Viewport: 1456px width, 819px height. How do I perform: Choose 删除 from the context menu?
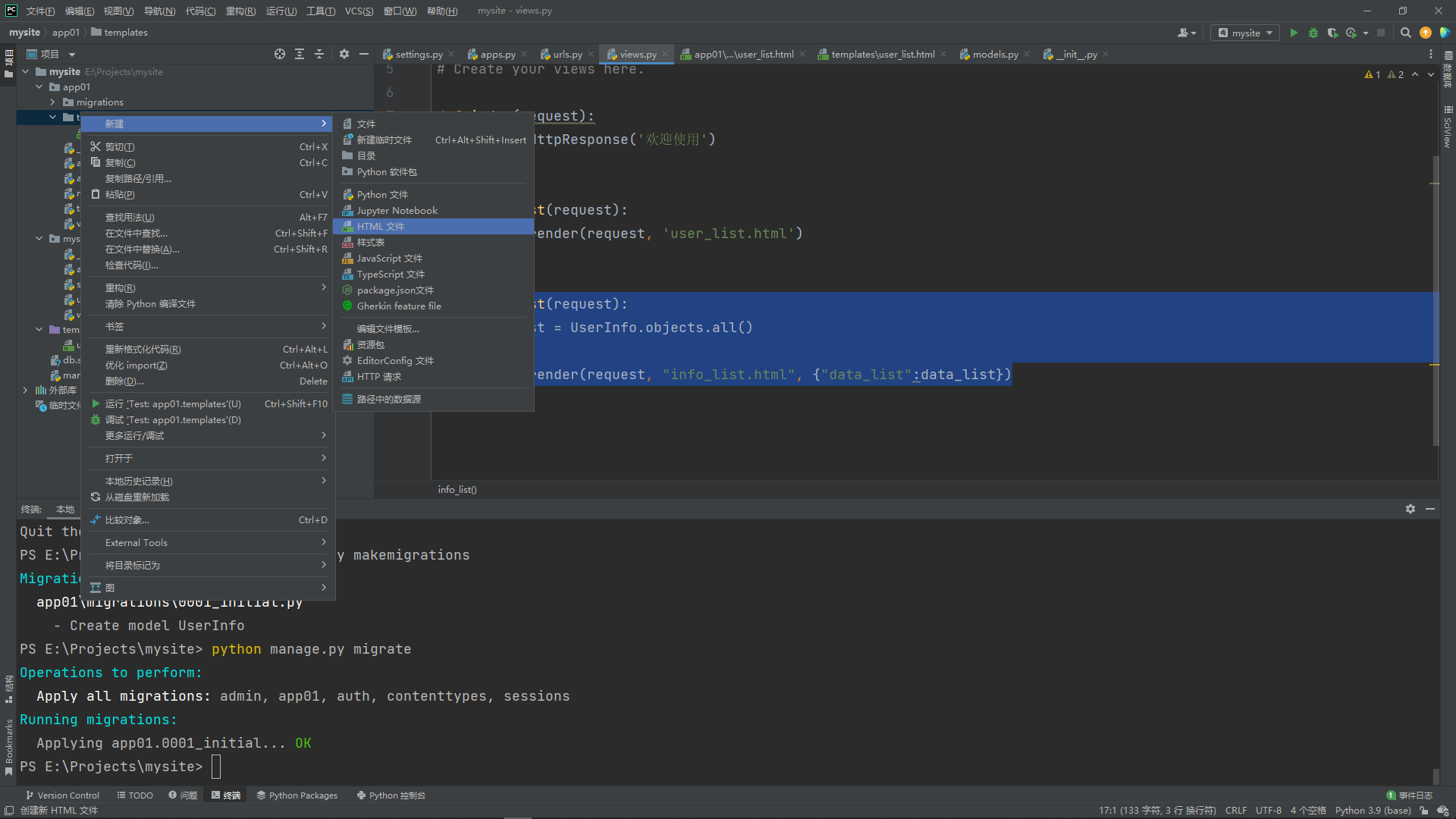pyautogui.click(x=209, y=381)
